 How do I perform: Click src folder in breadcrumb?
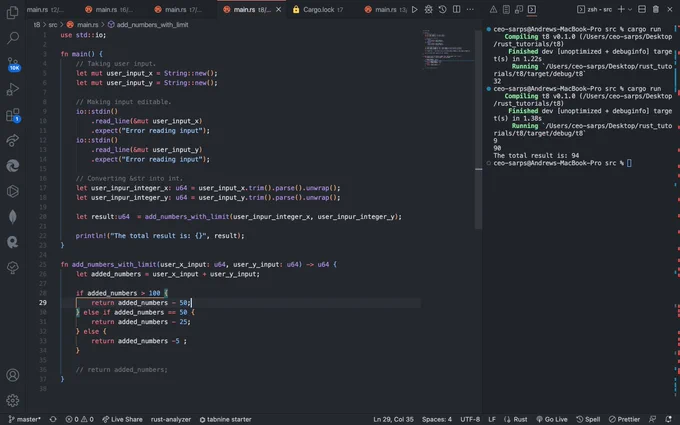(52, 25)
